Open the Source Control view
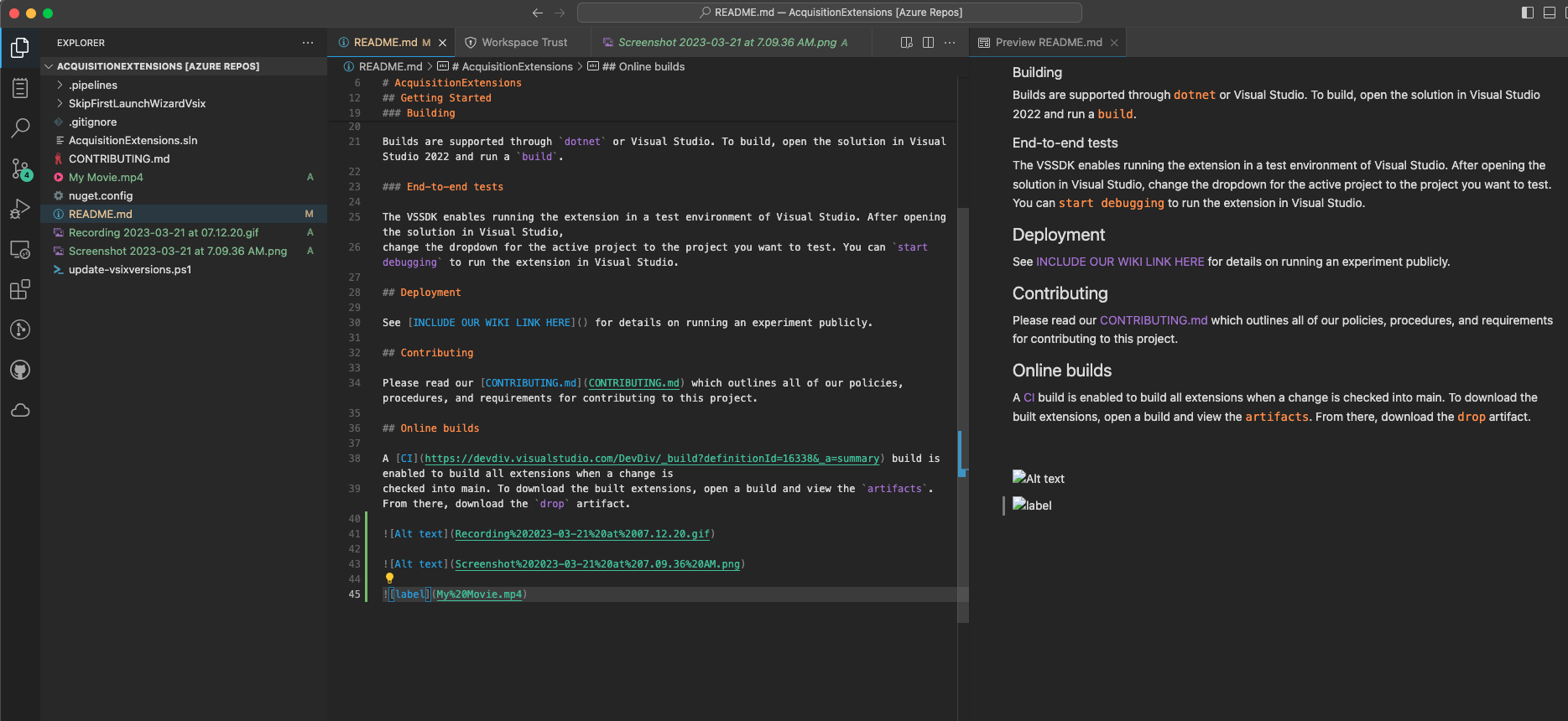The height and width of the screenshot is (721, 1568). [20, 169]
